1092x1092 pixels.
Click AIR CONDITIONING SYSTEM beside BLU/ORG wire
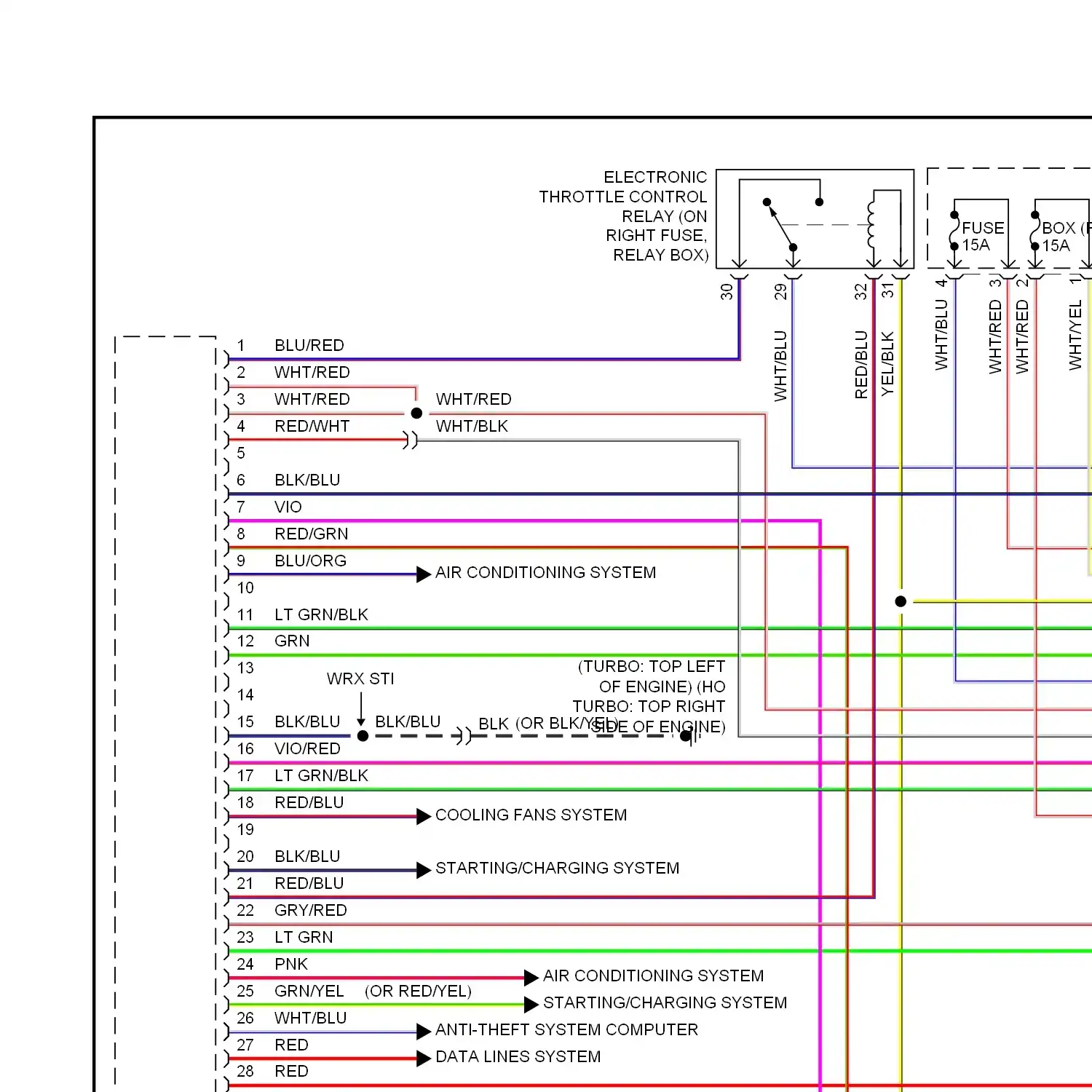(x=546, y=572)
